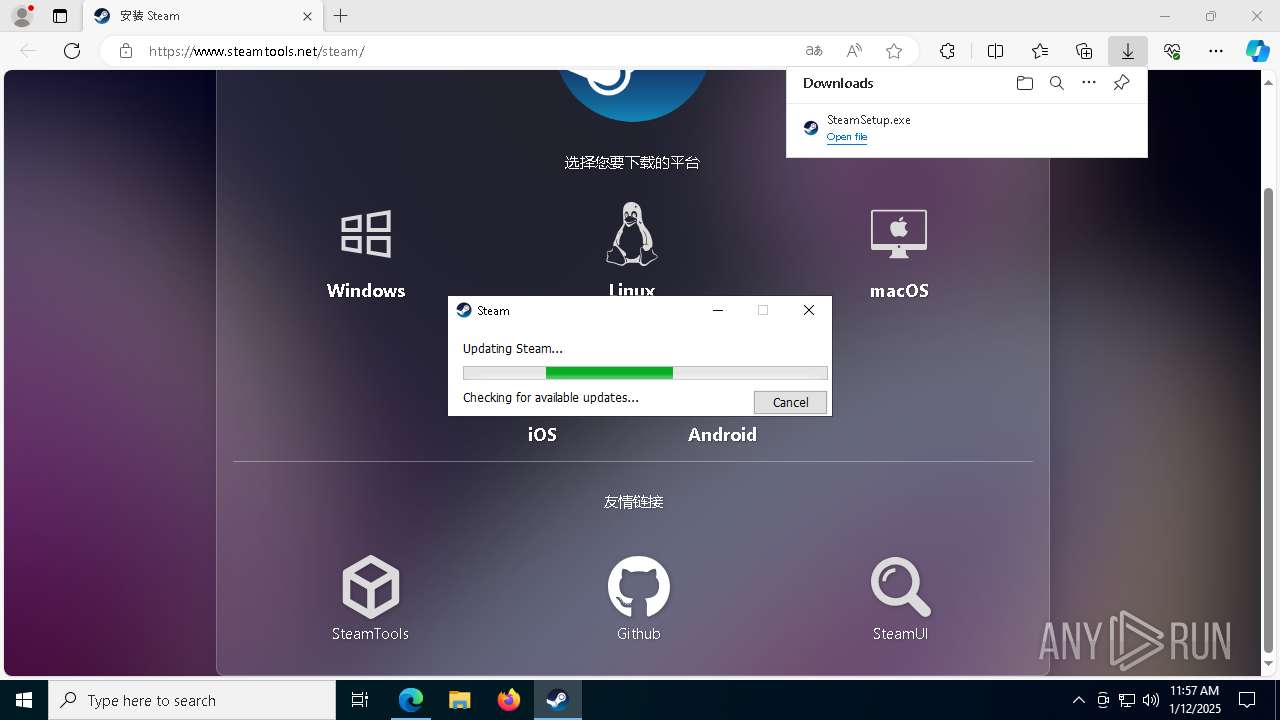This screenshot has height=720, width=1280.
Task: Open the browser profile avatar
Action: (22, 16)
